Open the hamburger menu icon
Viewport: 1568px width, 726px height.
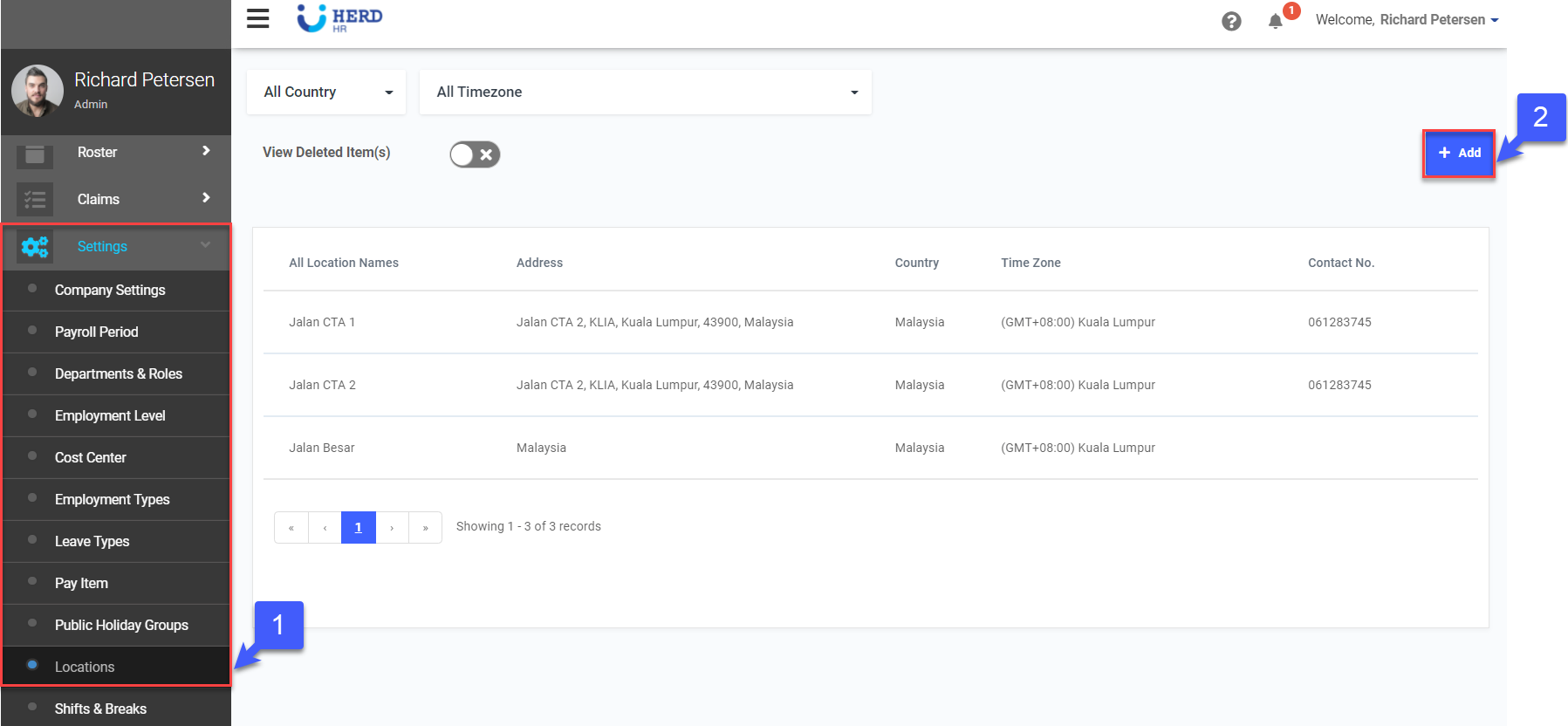(257, 18)
